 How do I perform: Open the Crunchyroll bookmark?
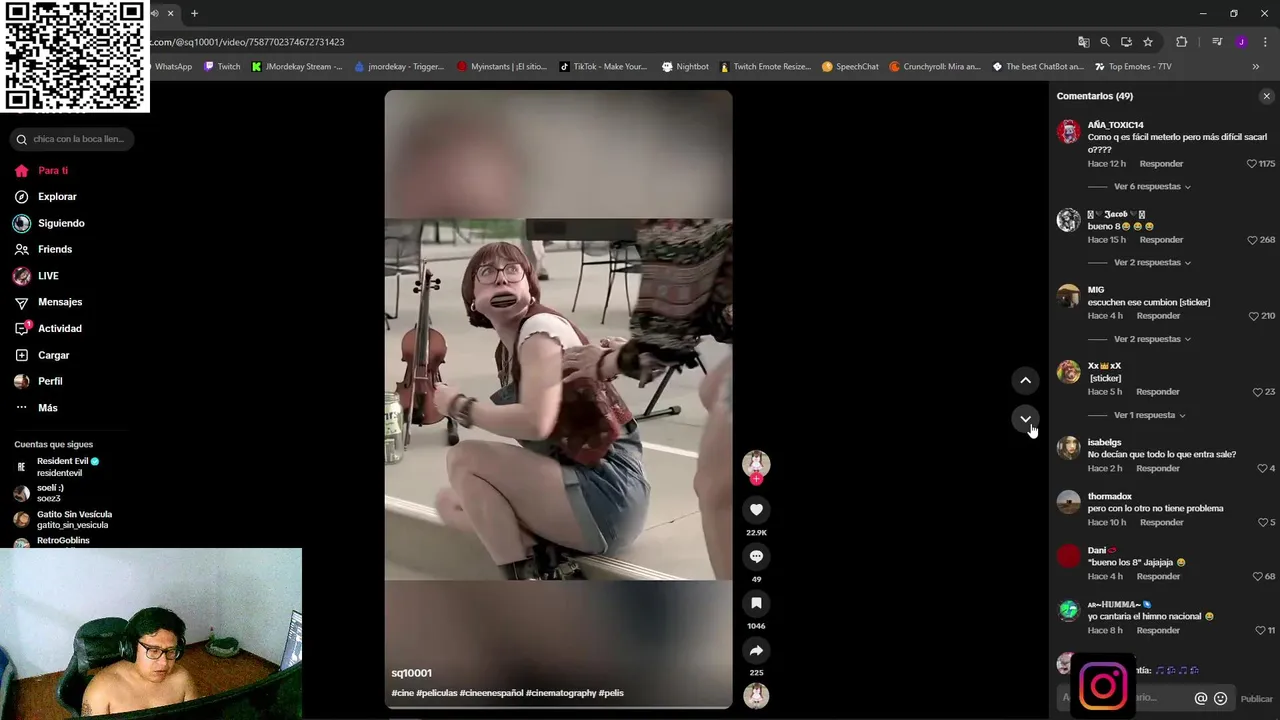tap(934, 67)
